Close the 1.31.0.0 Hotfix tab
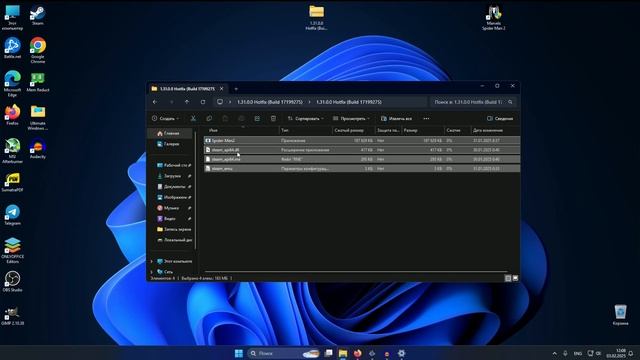Image resolution: width=640 pixels, height=360 pixels. [x=222, y=89]
